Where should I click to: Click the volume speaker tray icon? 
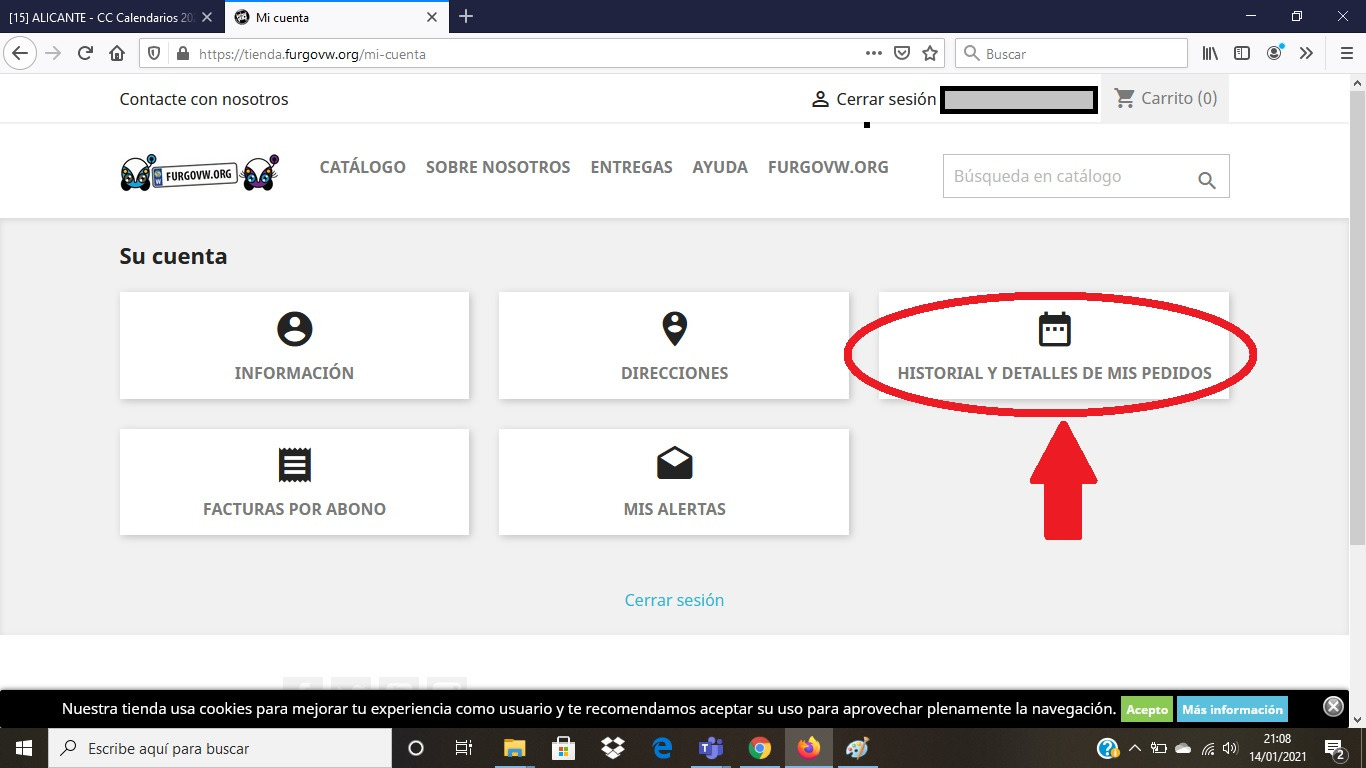tap(1231, 748)
